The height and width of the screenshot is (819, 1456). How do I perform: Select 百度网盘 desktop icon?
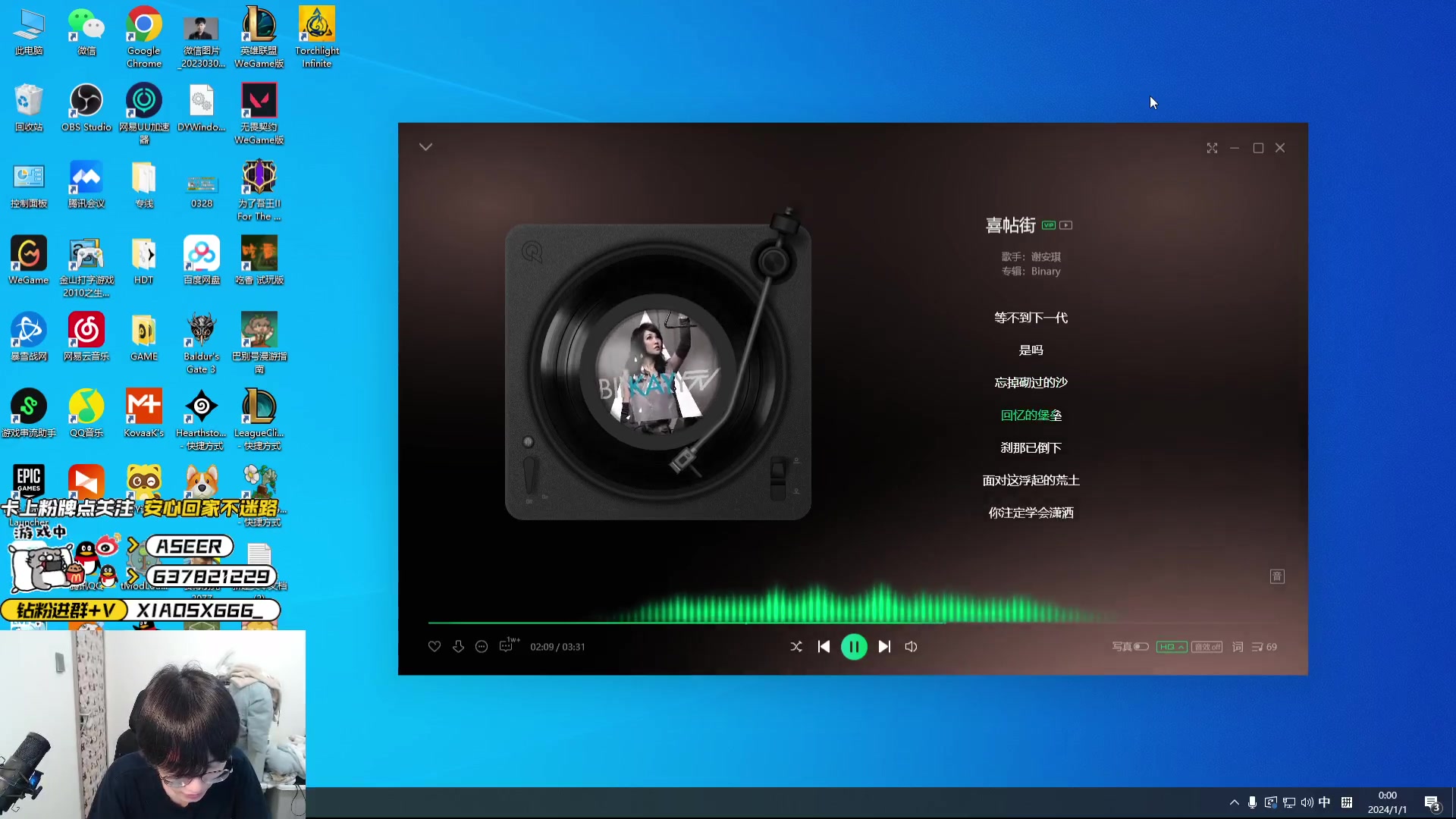point(202,260)
